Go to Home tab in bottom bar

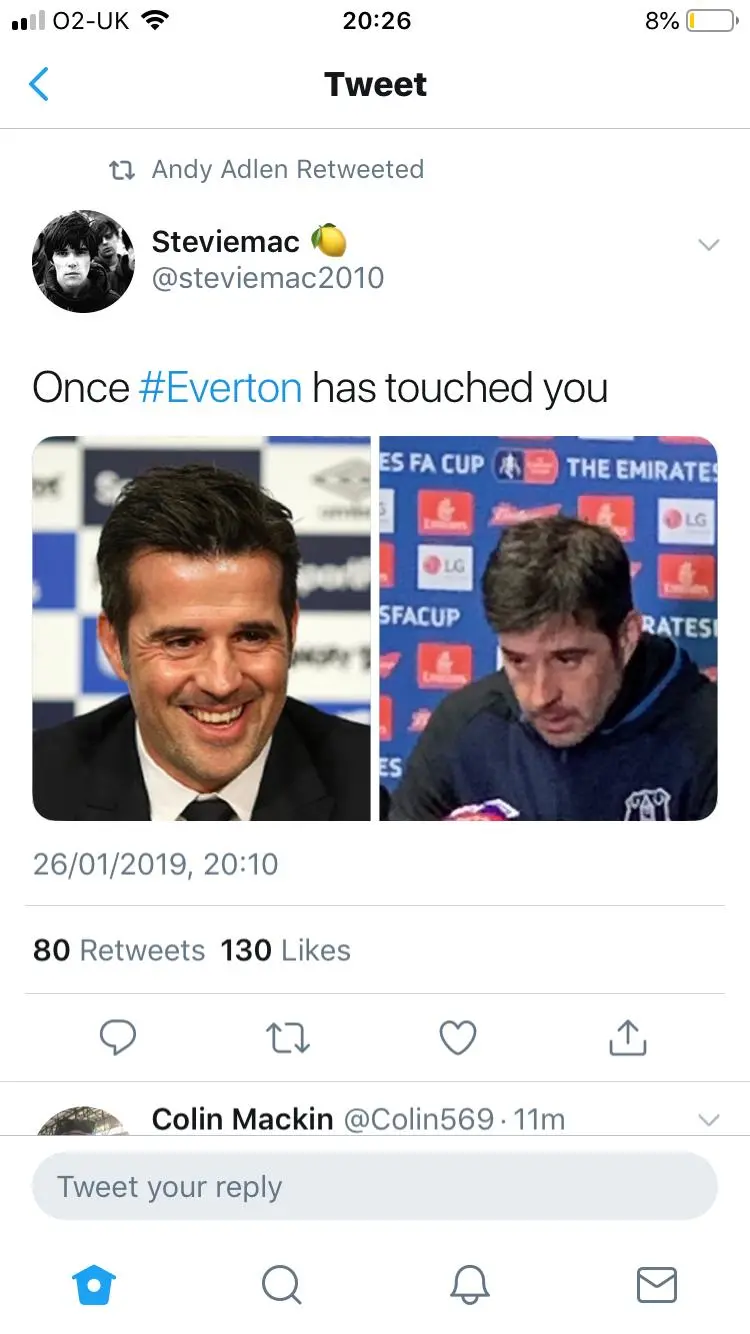[x=95, y=1284]
